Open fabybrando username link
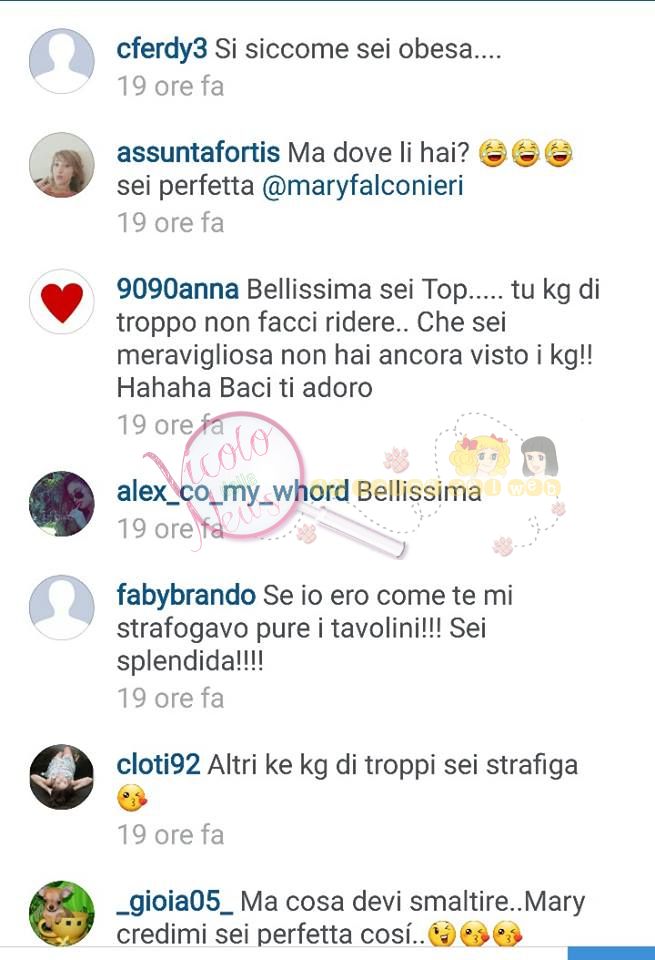 tap(186, 596)
